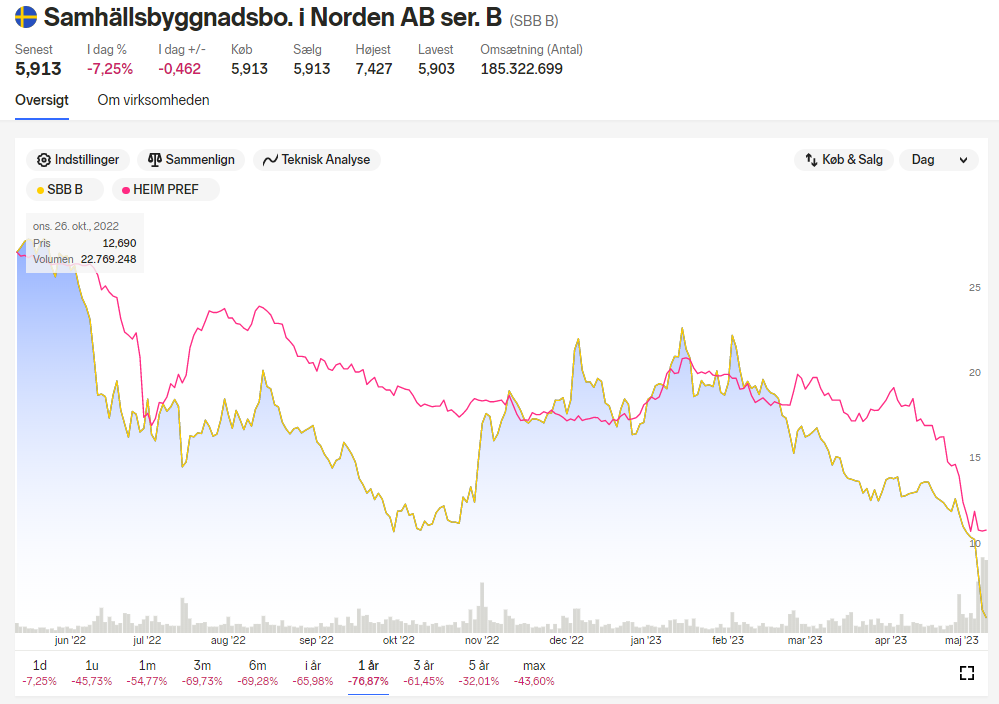Select max time range
The width and height of the screenshot is (999, 704).
(x=534, y=673)
